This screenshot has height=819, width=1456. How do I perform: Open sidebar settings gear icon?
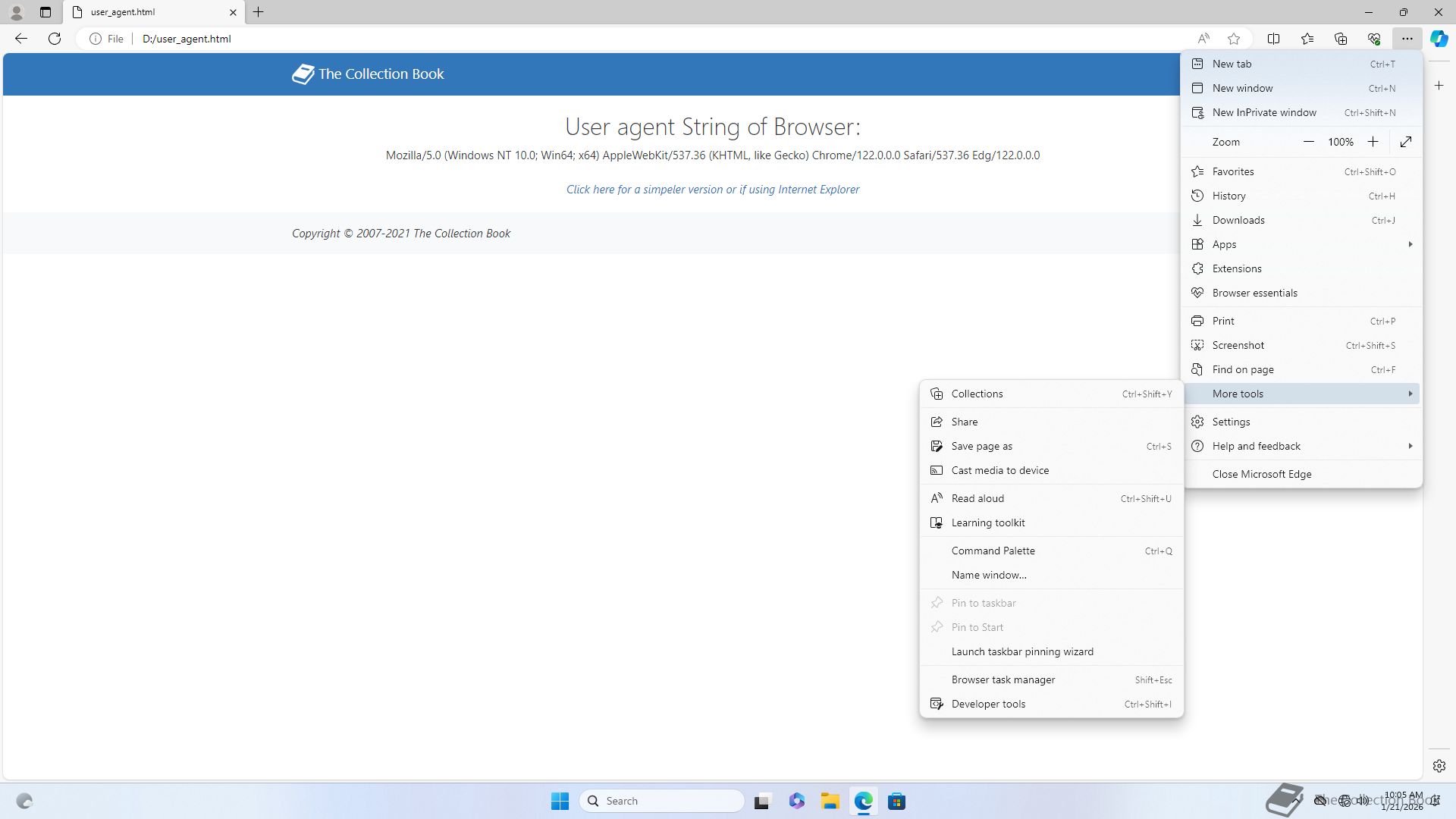(x=1439, y=766)
